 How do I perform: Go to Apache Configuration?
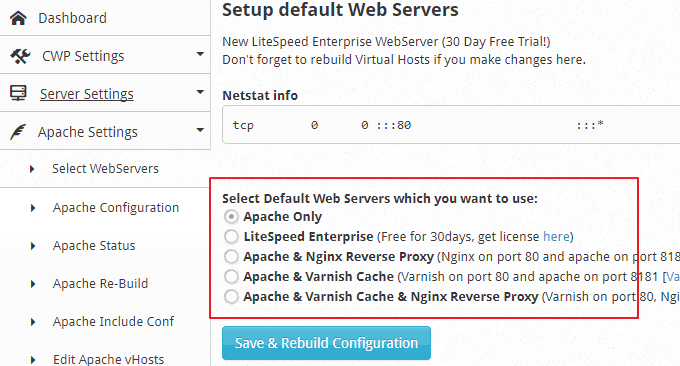[x=116, y=208]
